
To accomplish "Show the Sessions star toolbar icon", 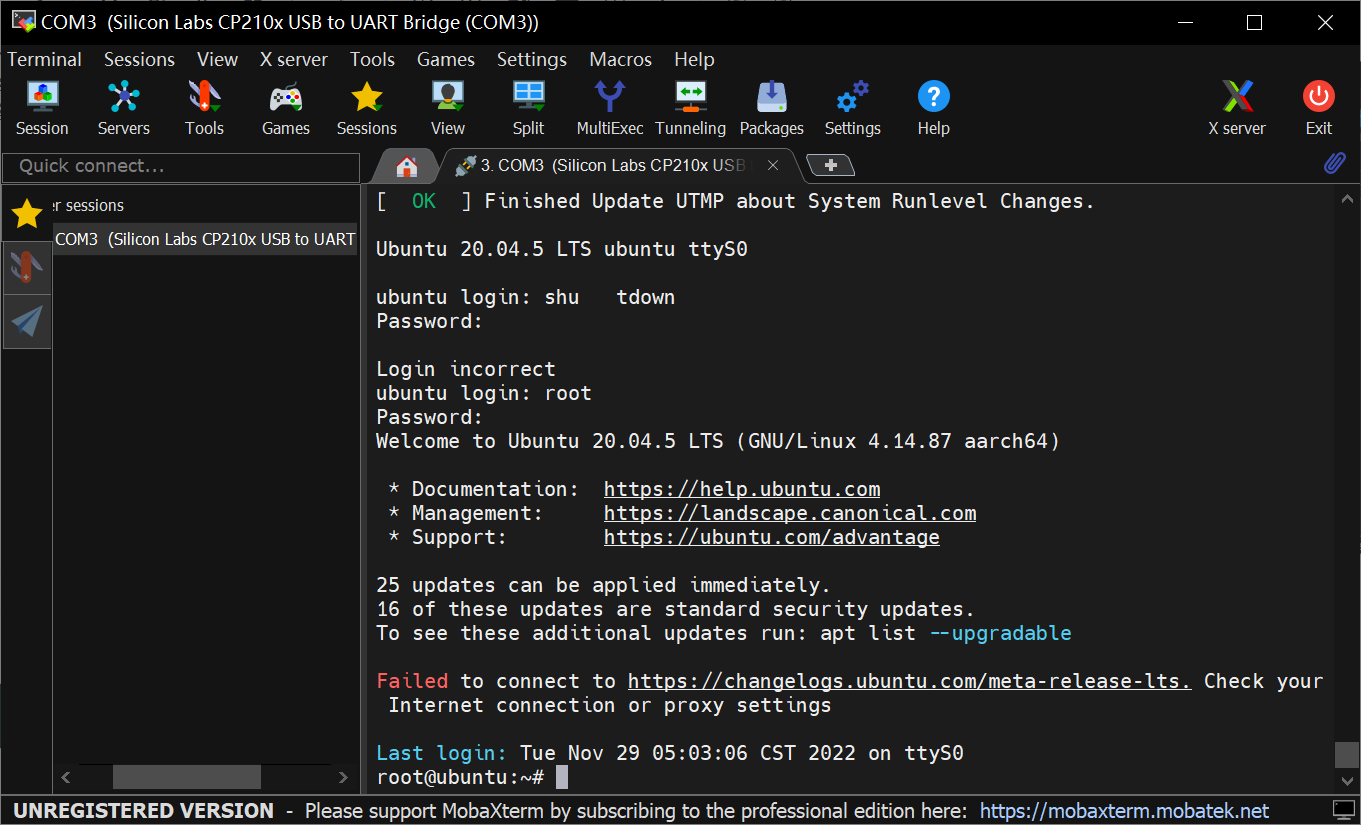I will 367,108.
